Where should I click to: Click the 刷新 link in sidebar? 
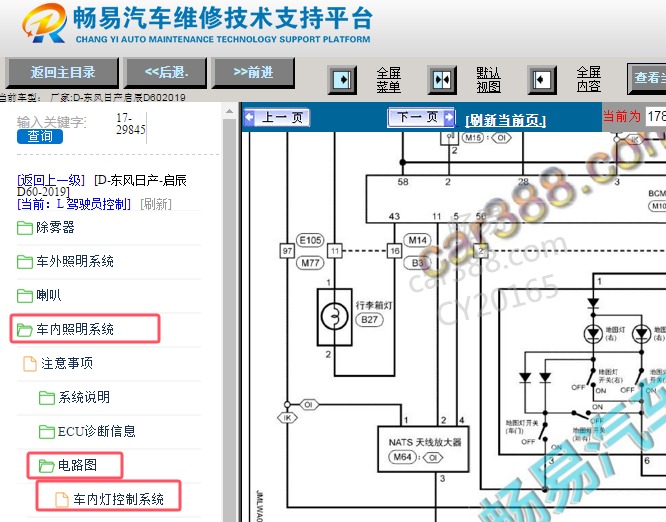[156, 204]
